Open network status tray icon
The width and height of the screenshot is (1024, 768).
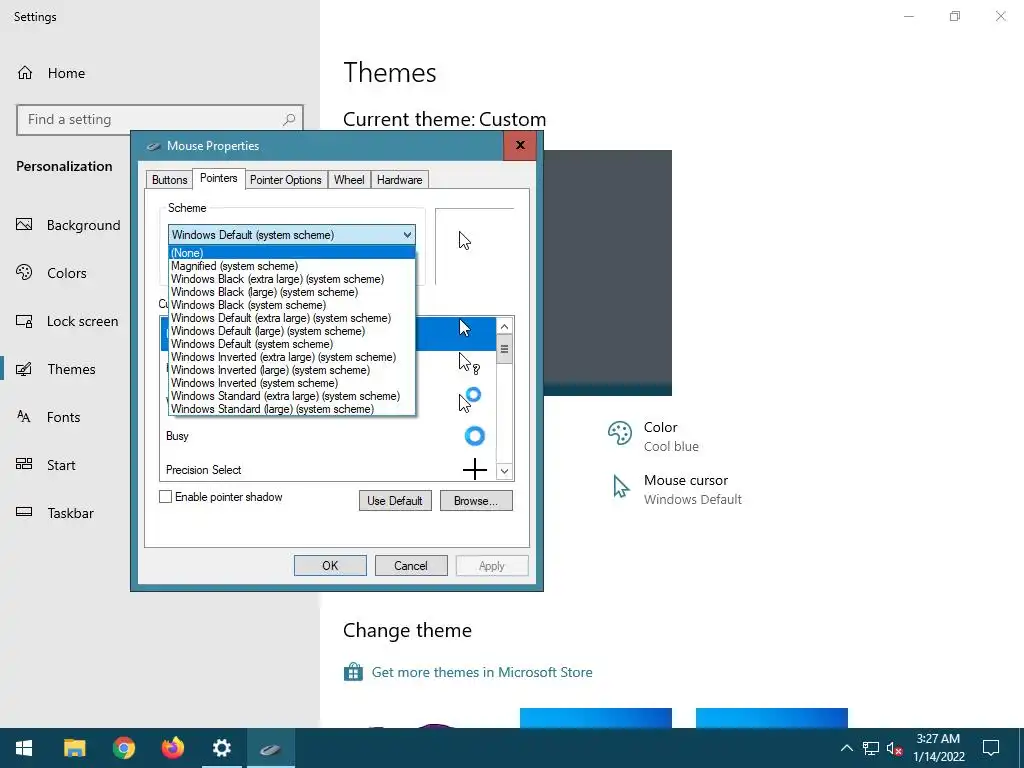click(x=871, y=748)
